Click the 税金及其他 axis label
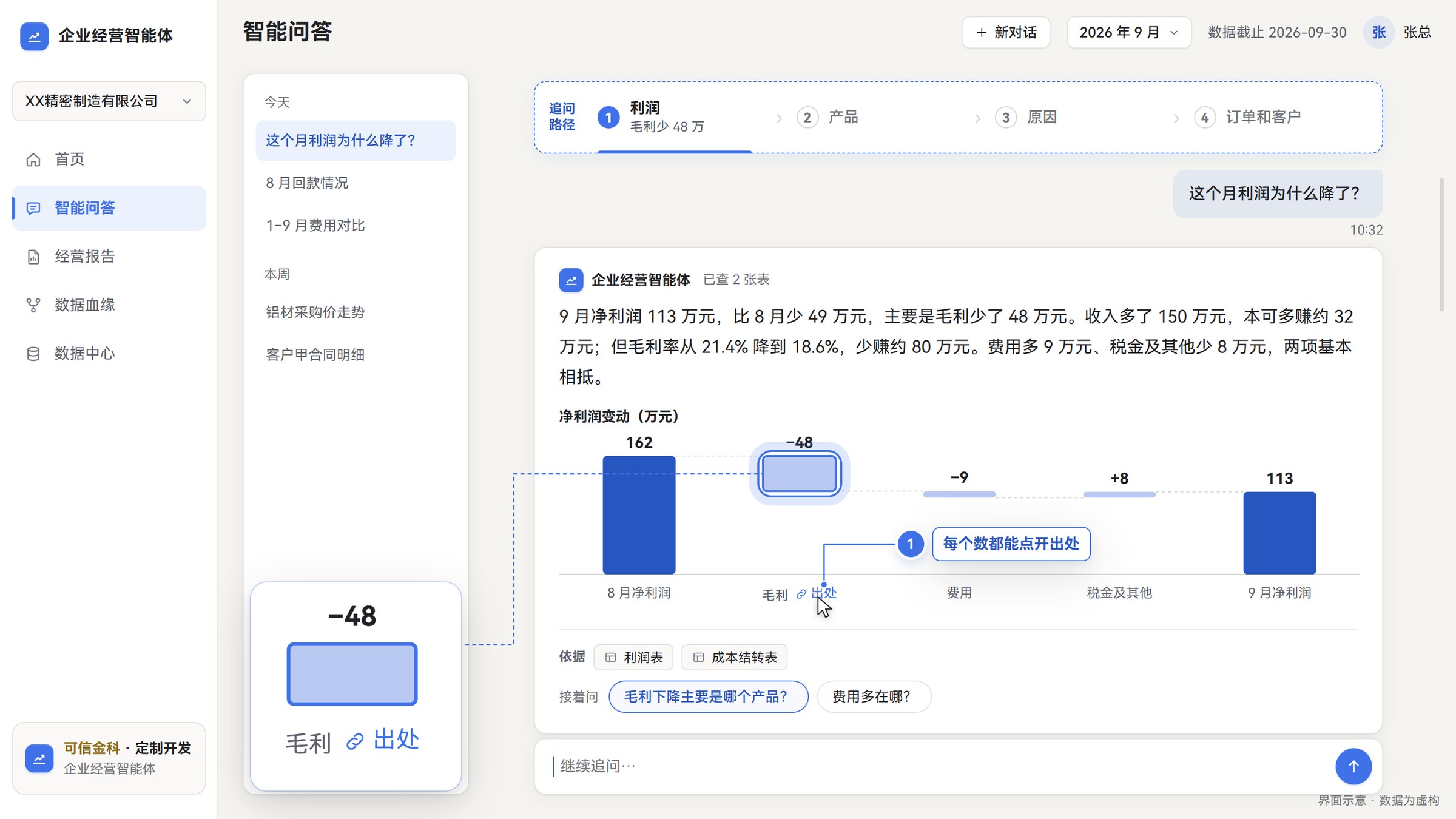1456x819 pixels. (x=1119, y=593)
